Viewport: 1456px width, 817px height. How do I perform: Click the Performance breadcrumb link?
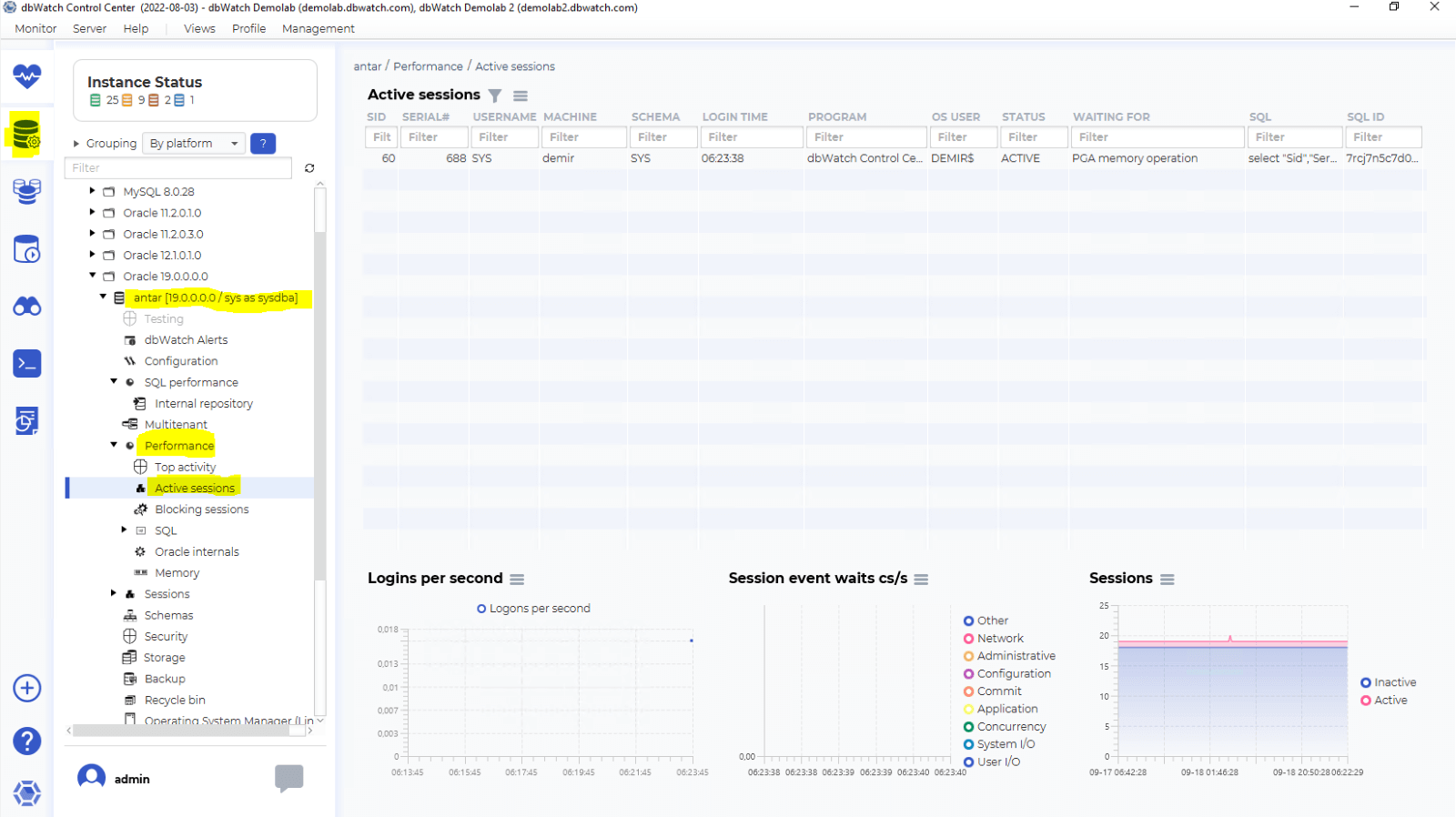tap(428, 66)
